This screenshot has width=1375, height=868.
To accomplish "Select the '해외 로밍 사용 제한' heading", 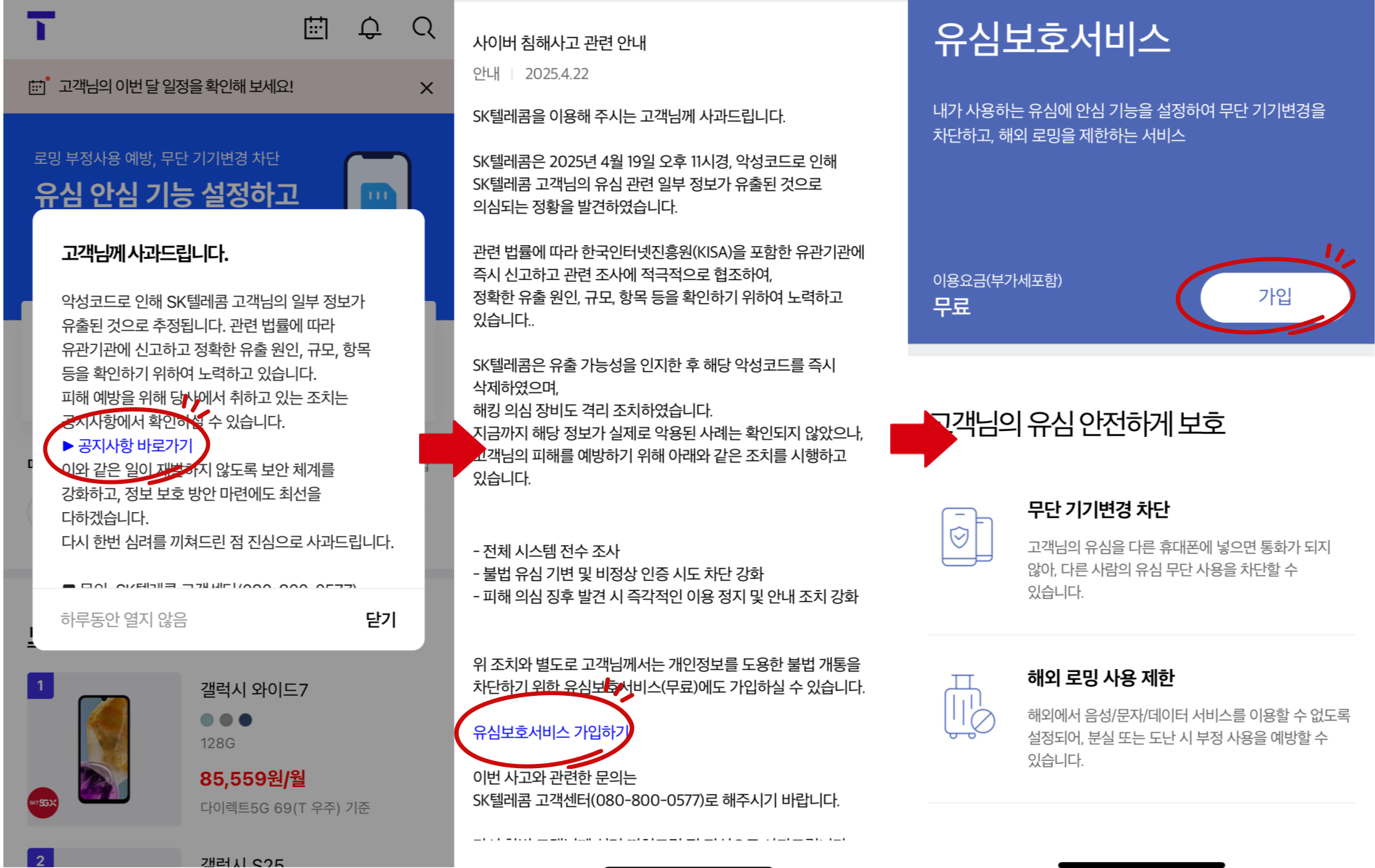I will pyautogui.click(x=1101, y=678).
